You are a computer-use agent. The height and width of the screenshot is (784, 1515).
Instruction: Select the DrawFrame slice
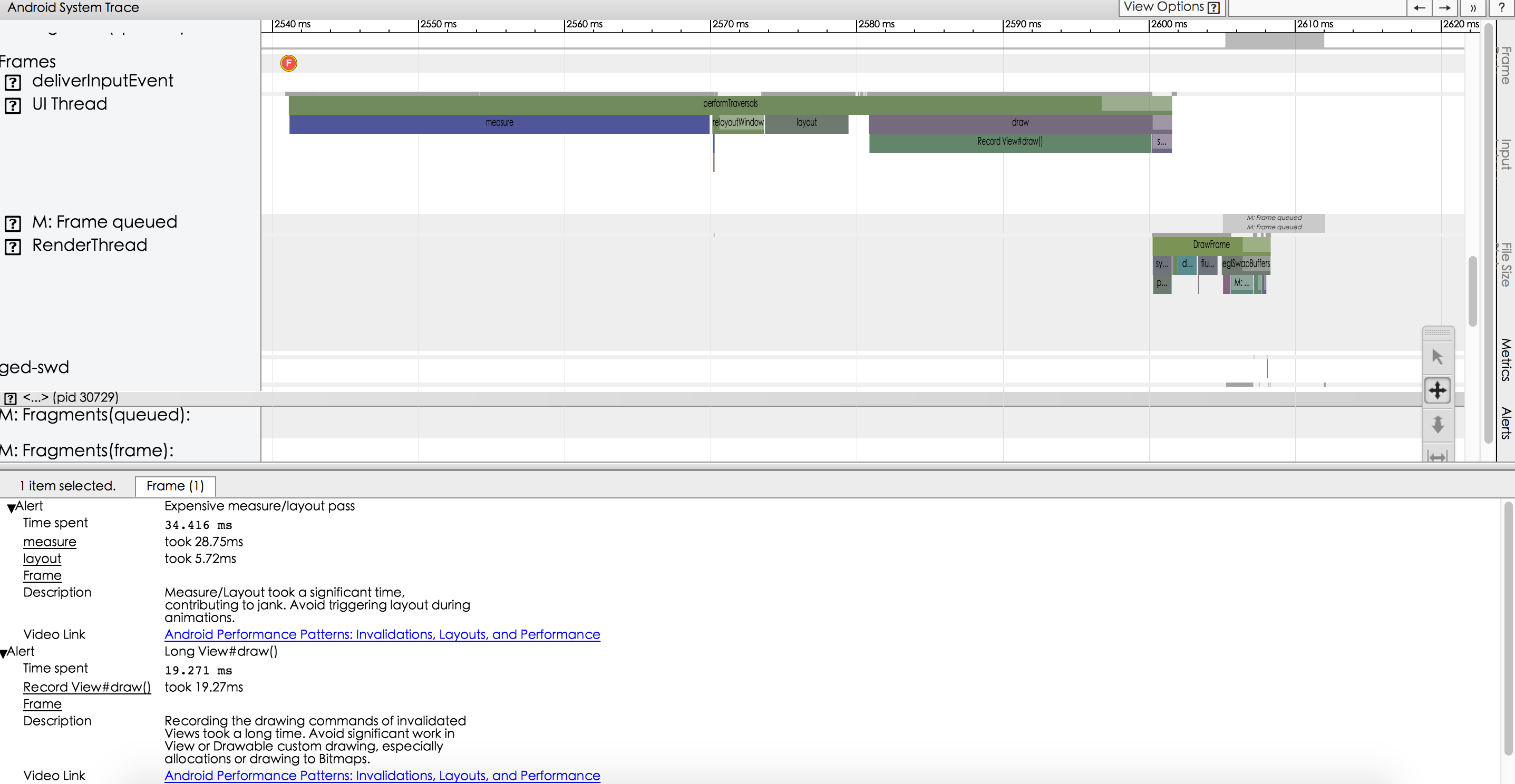tap(1211, 245)
